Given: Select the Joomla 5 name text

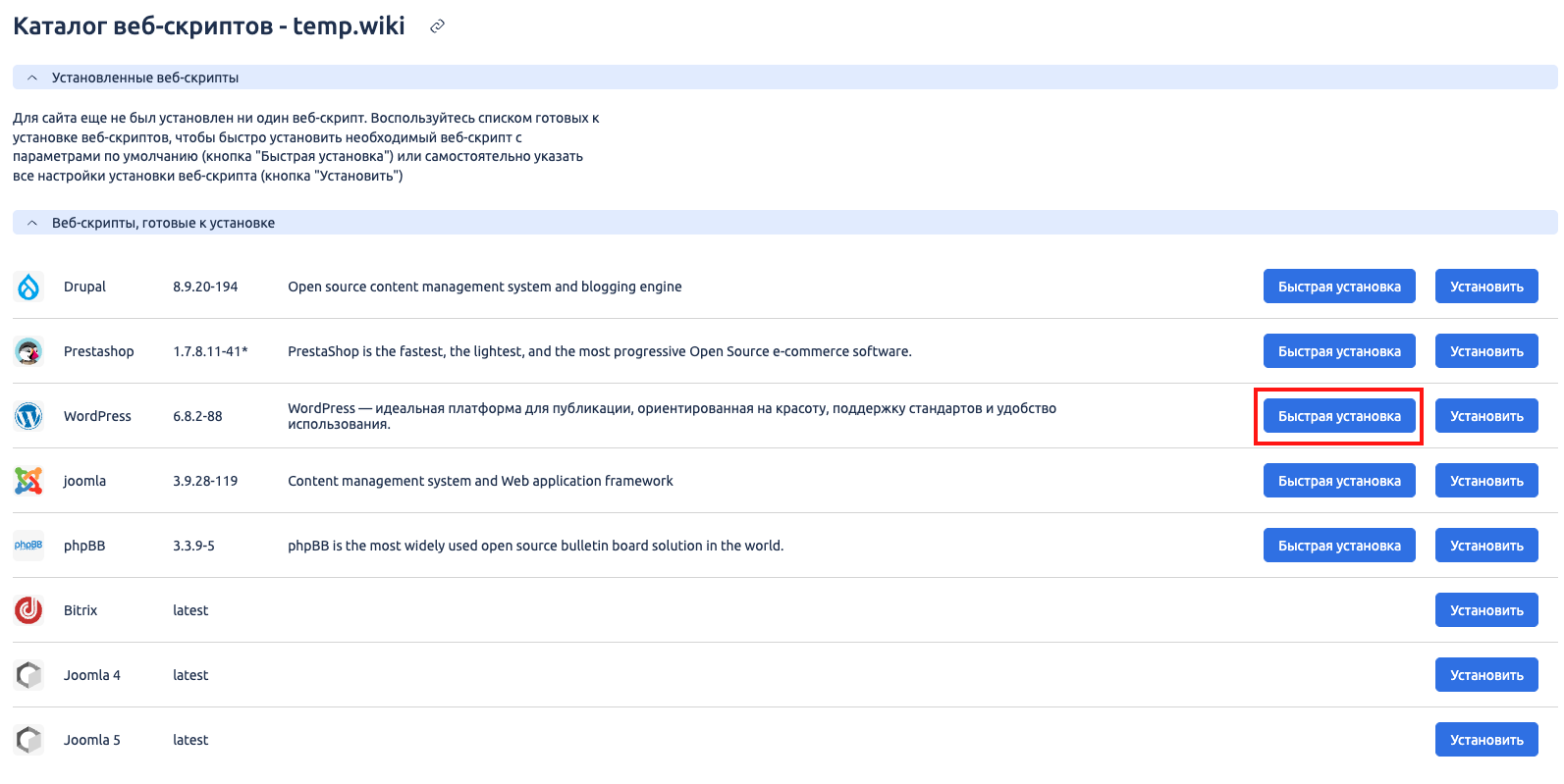Looking at the screenshot, I should tap(92, 740).
